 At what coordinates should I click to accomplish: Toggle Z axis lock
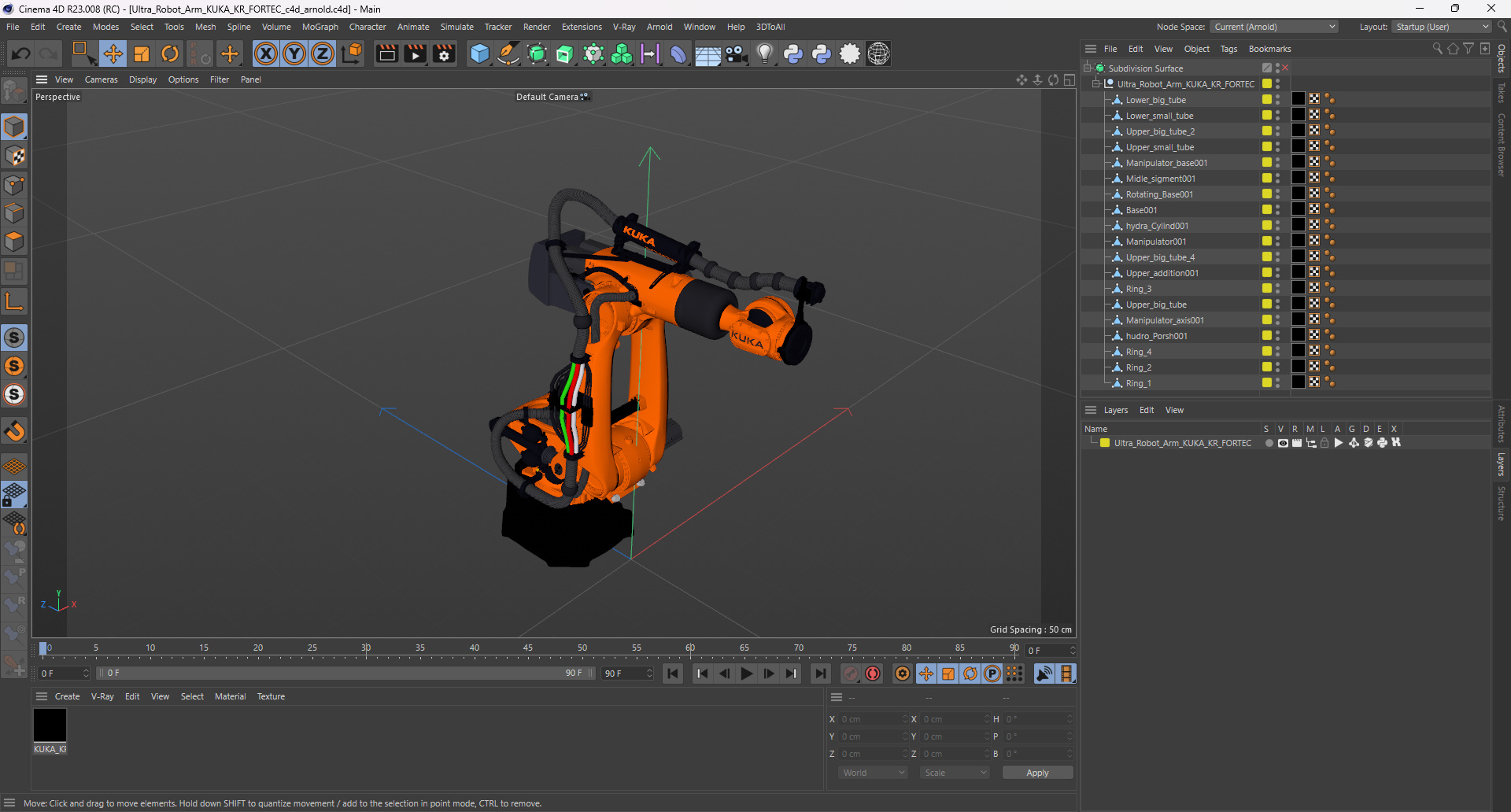click(323, 54)
